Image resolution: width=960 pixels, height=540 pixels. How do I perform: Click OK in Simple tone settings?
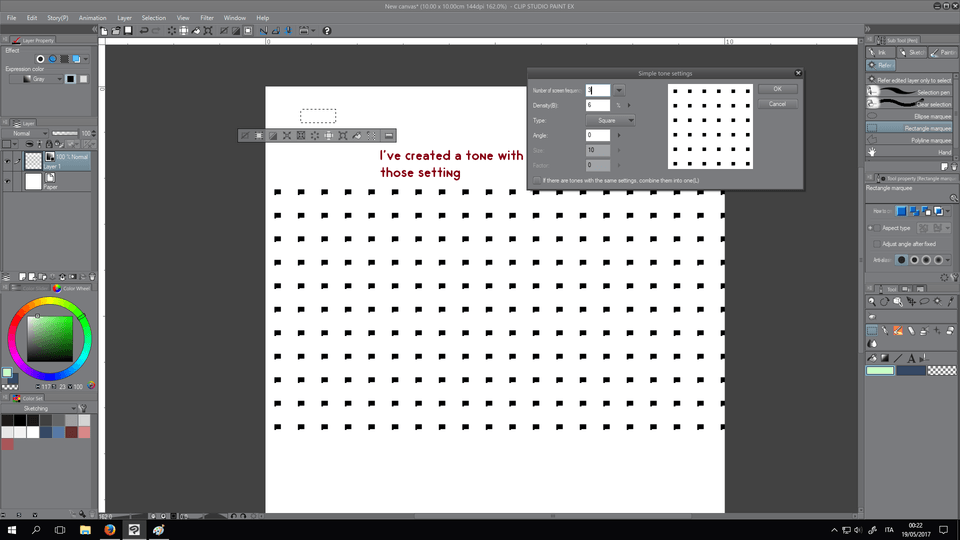[x=778, y=89]
